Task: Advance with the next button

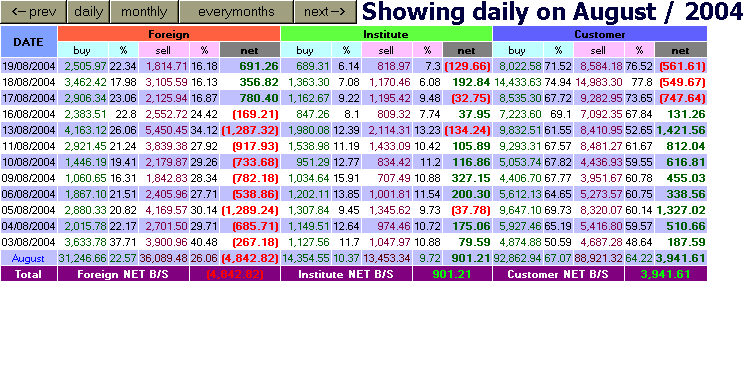Action: (x=325, y=11)
